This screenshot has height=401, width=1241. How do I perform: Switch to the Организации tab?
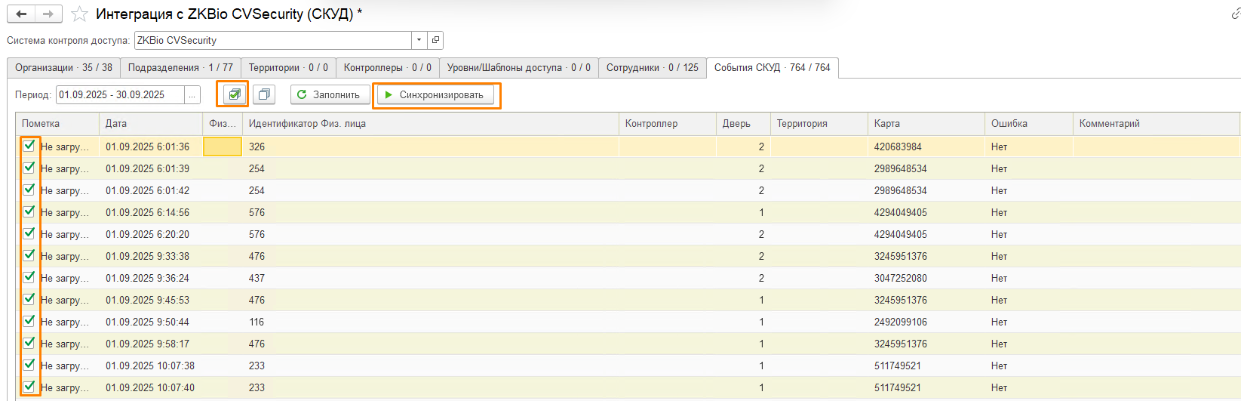(x=63, y=68)
